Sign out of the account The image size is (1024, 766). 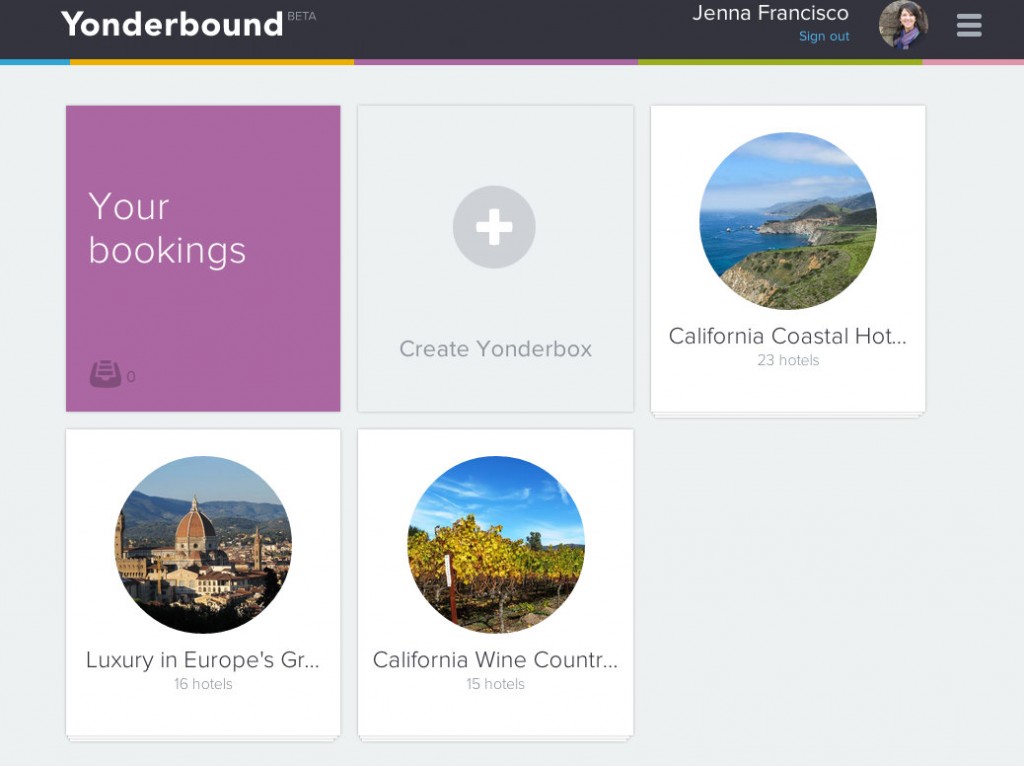[824, 37]
